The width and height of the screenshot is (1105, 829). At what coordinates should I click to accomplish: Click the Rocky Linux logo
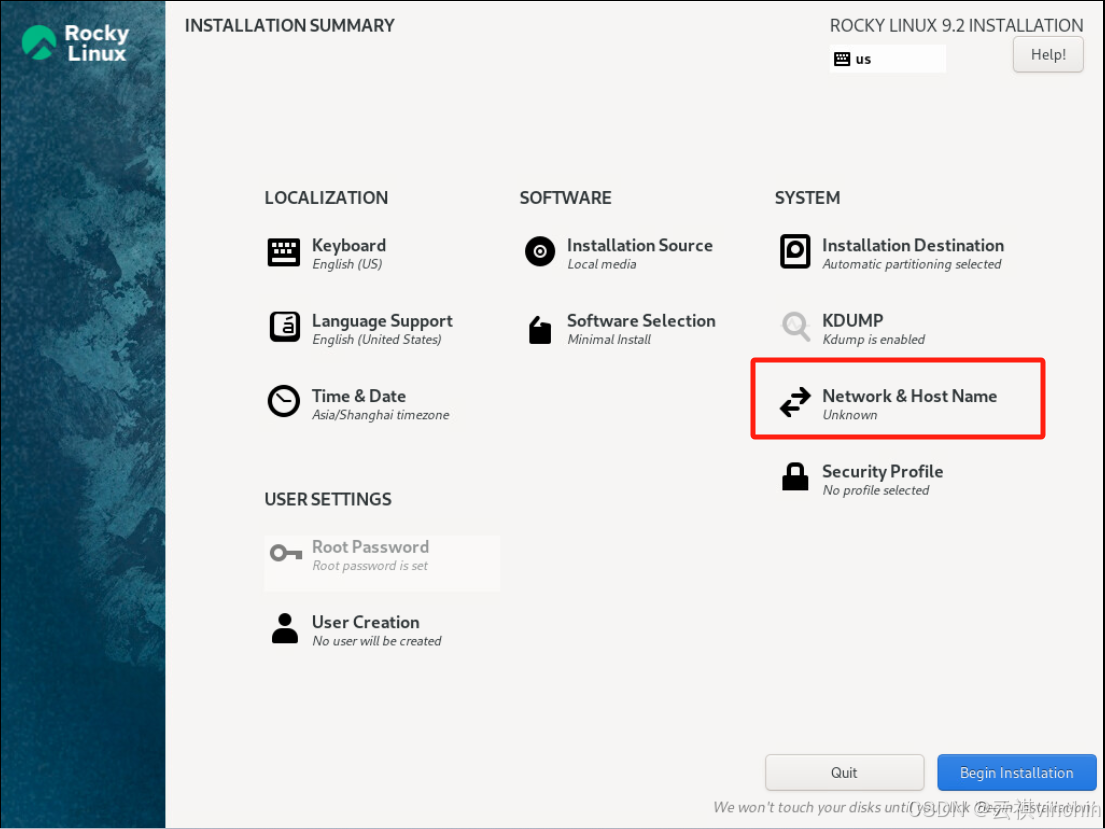click(75, 43)
